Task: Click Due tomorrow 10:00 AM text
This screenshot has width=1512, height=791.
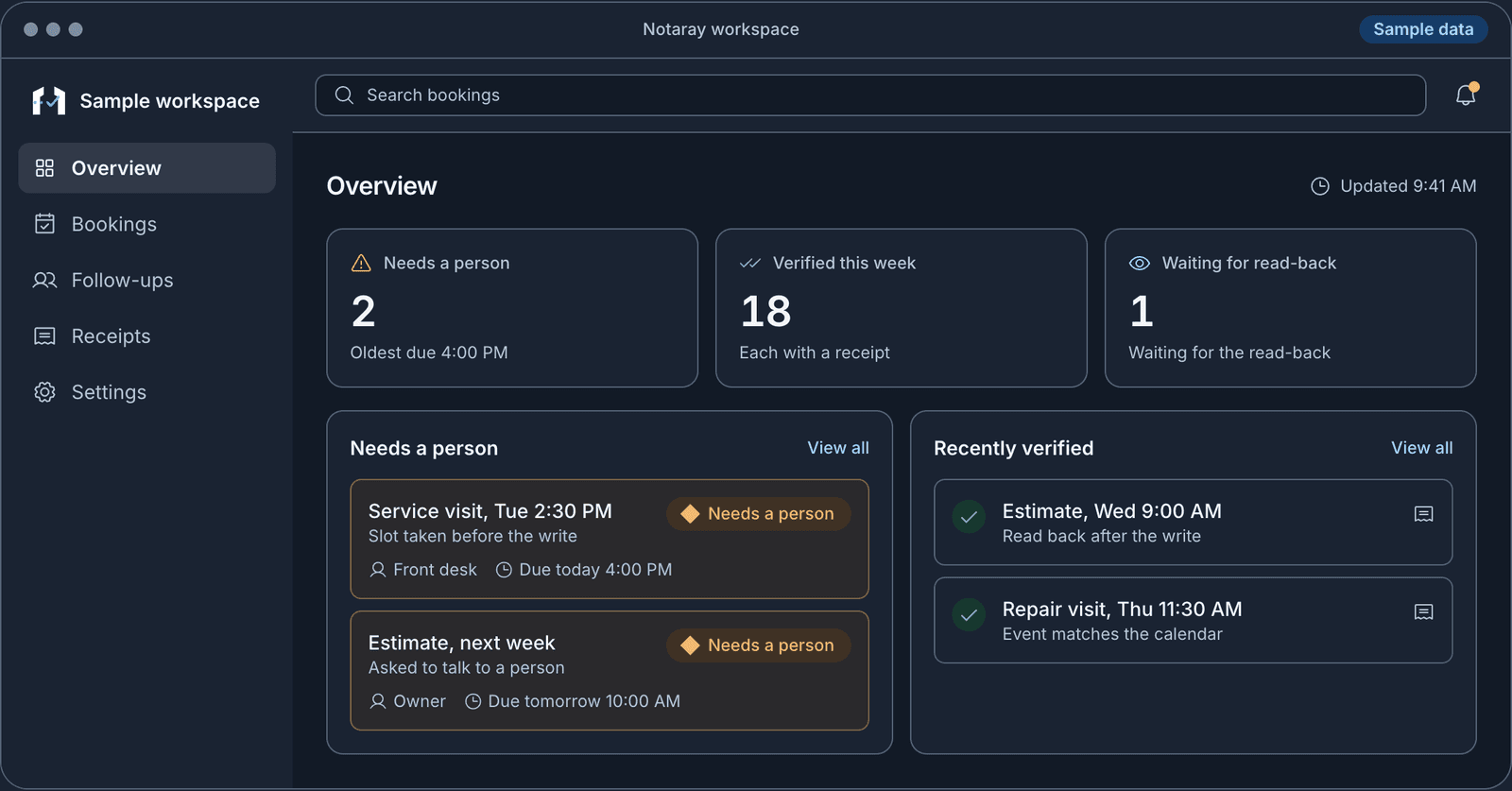Action: tap(584, 701)
